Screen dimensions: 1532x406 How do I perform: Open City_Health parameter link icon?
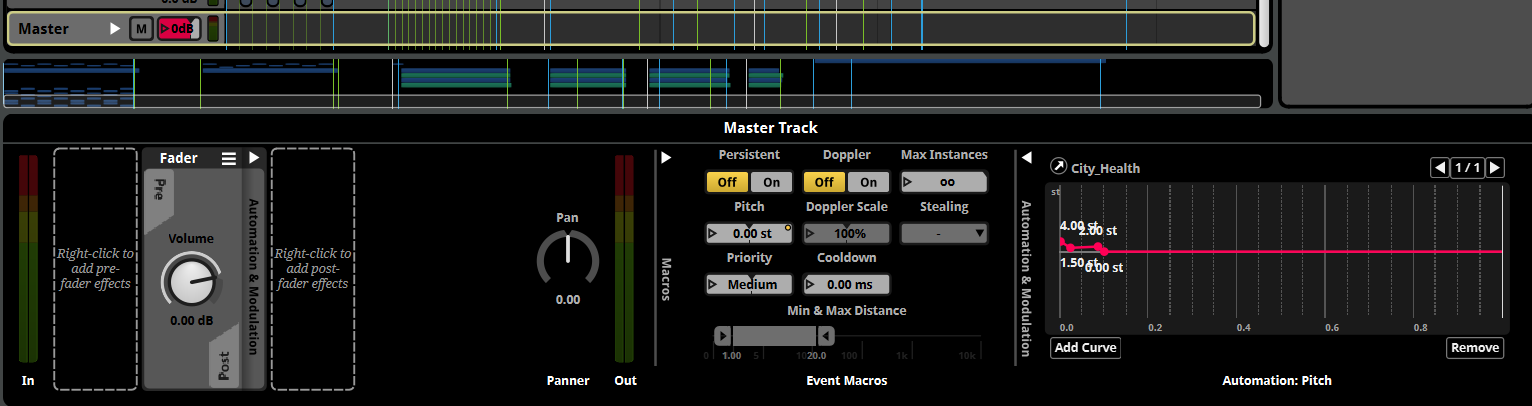pyautogui.click(x=1059, y=167)
